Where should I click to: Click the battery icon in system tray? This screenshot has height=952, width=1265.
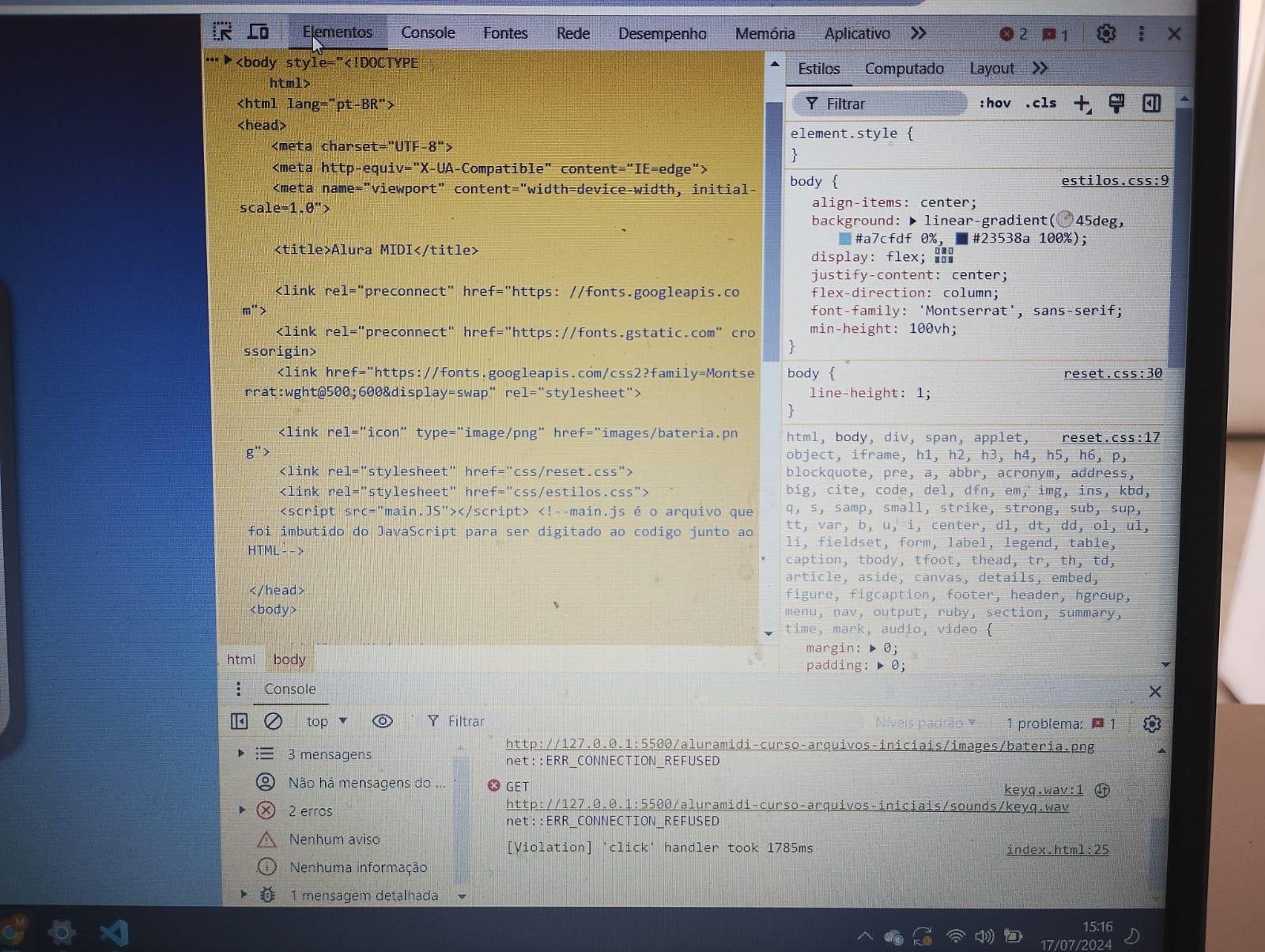click(1013, 936)
